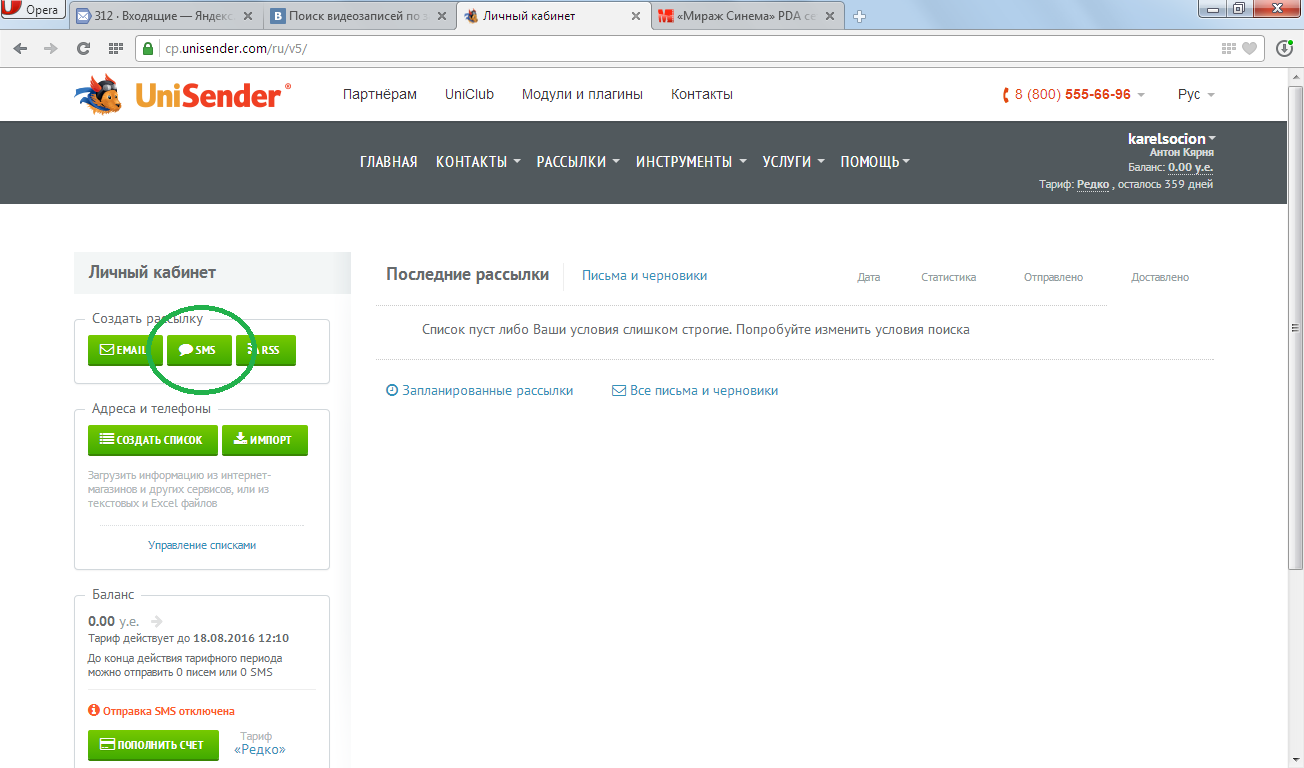Click the UniSender logo
This screenshot has width=1304, height=768.
(x=183, y=95)
